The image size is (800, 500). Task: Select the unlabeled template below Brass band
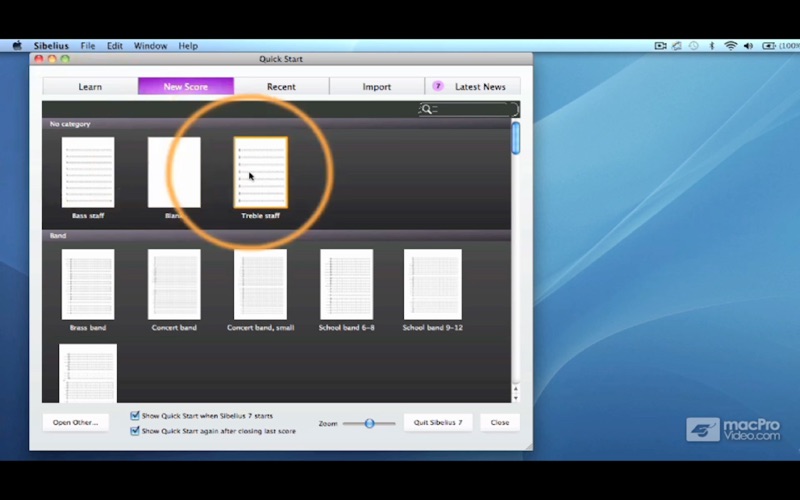click(88, 373)
